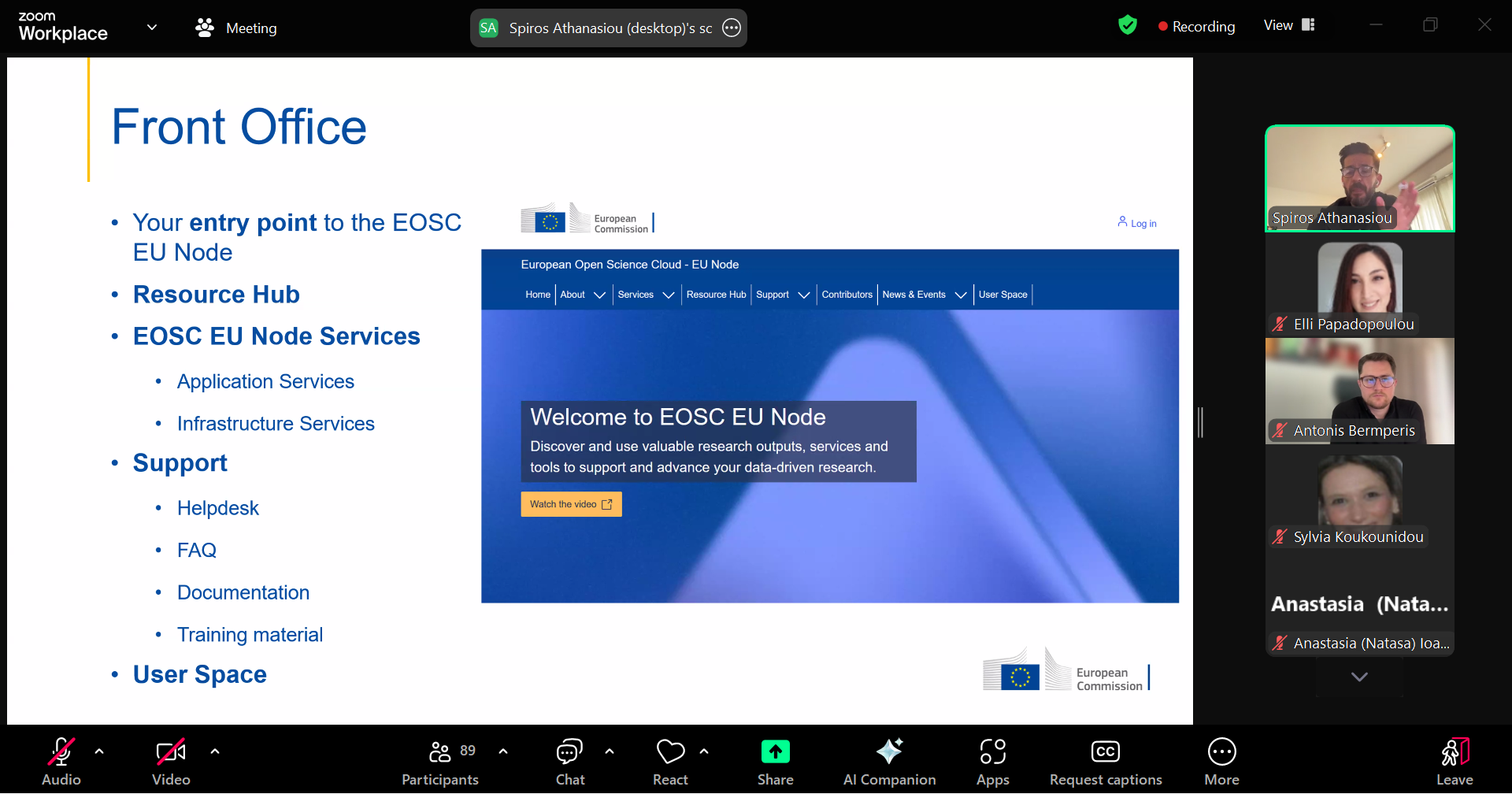Select the Meeting tab label
The height and width of the screenshot is (794, 1512).
[251, 28]
